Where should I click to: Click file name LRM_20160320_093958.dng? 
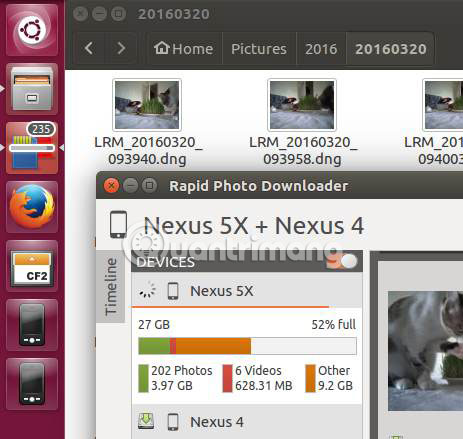point(303,151)
